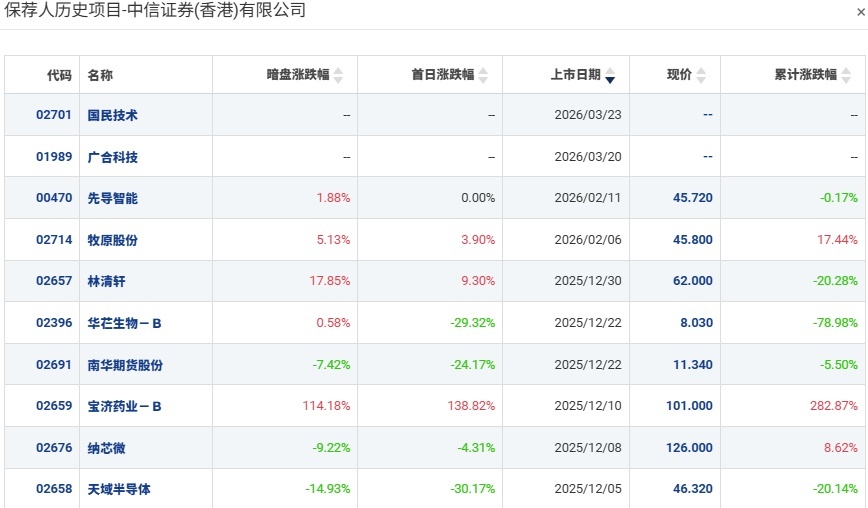
Task: Sort by 现价 column
Action: 686,75
